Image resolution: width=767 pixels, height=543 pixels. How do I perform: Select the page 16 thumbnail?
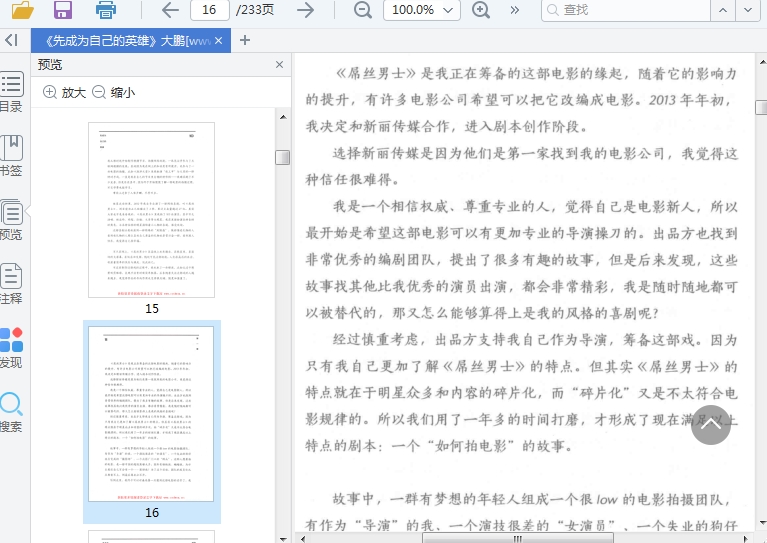pos(151,414)
